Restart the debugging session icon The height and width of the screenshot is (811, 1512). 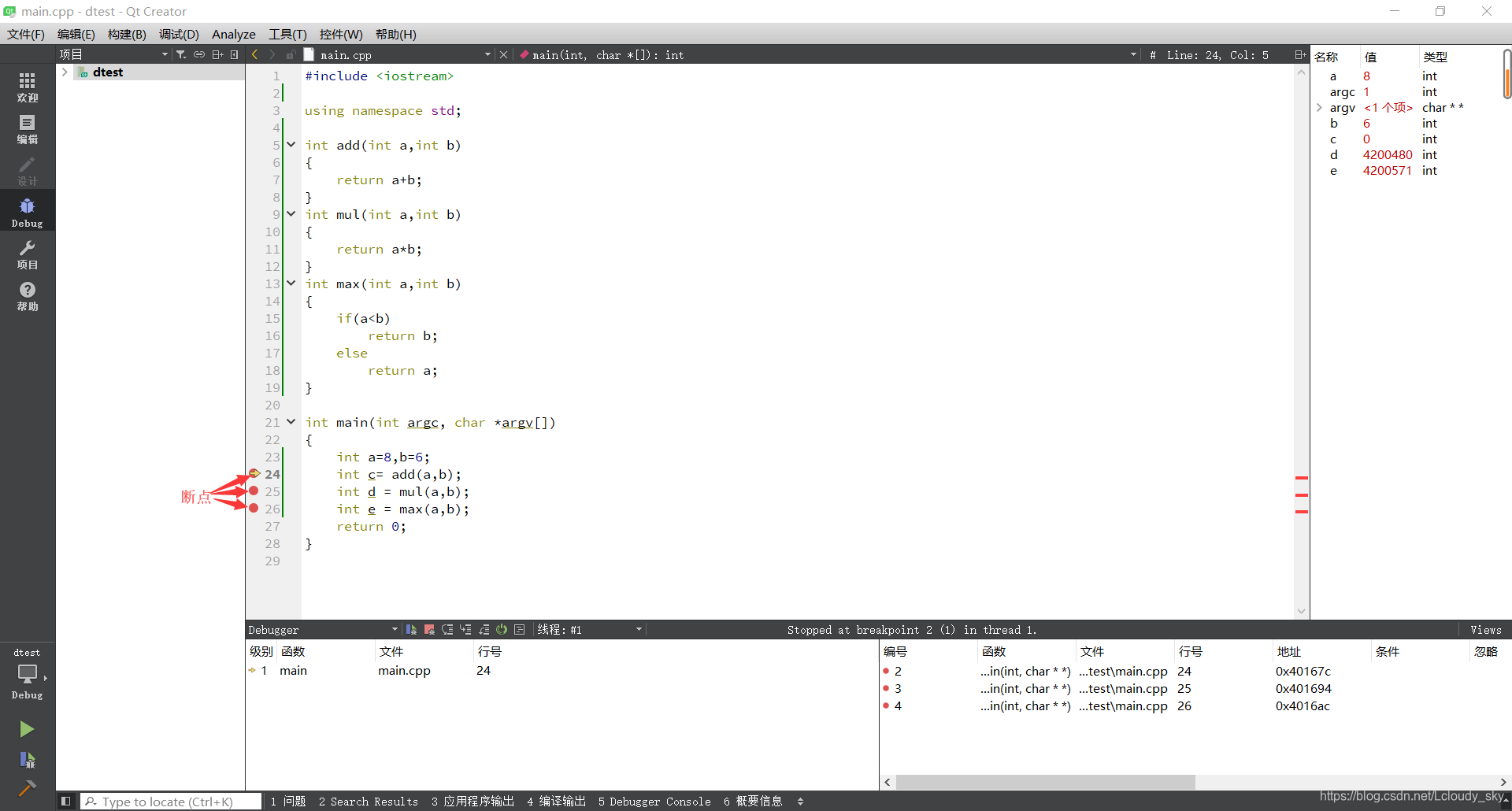pos(502,629)
